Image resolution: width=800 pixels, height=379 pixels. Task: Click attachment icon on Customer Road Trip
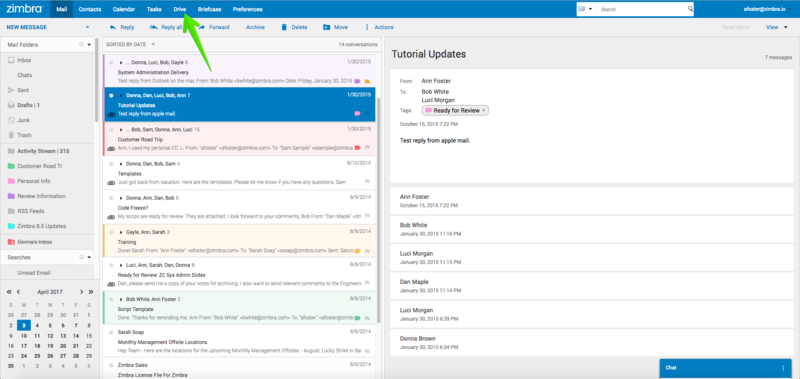pos(111,148)
